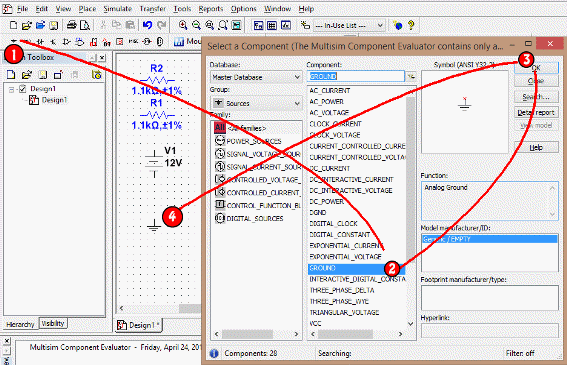Toggle the Design1 checkbox in tree
The width and height of the screenshot is (567, 365).
(x=23, y=89)
